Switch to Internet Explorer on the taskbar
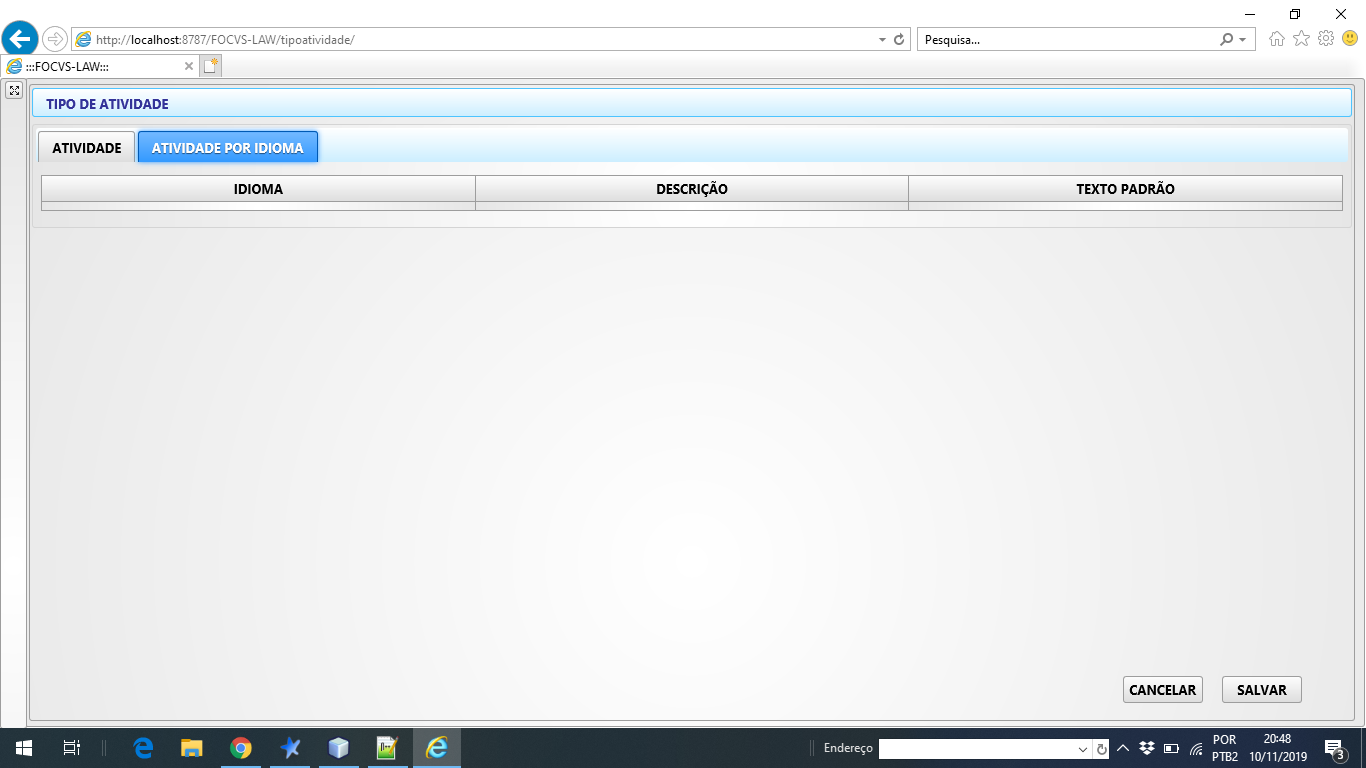1366x768 pixels. click(x=437, y=748)
